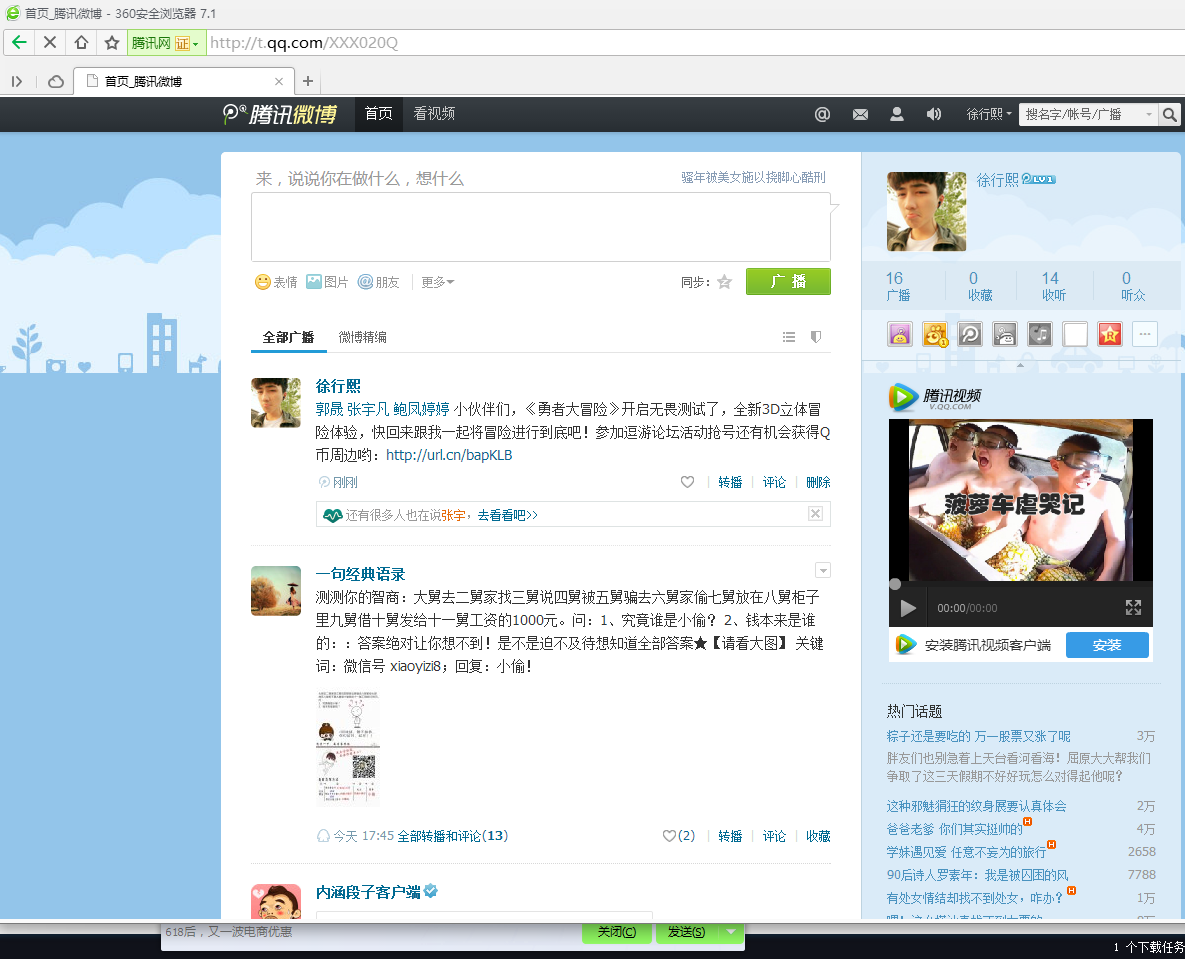Select the 全部广播 feed tab
The image size is (1185, 959).
pyautogui.click(x=288, y=337)
